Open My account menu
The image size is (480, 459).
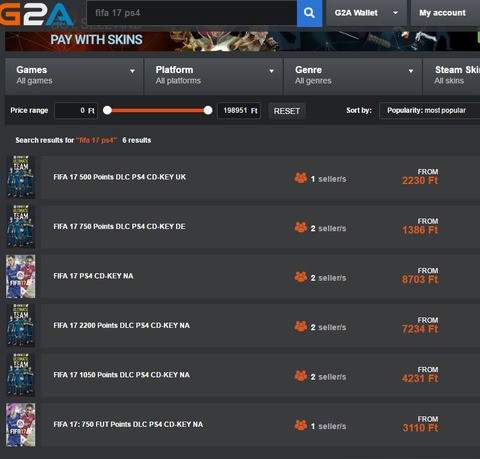coord(445,13)
